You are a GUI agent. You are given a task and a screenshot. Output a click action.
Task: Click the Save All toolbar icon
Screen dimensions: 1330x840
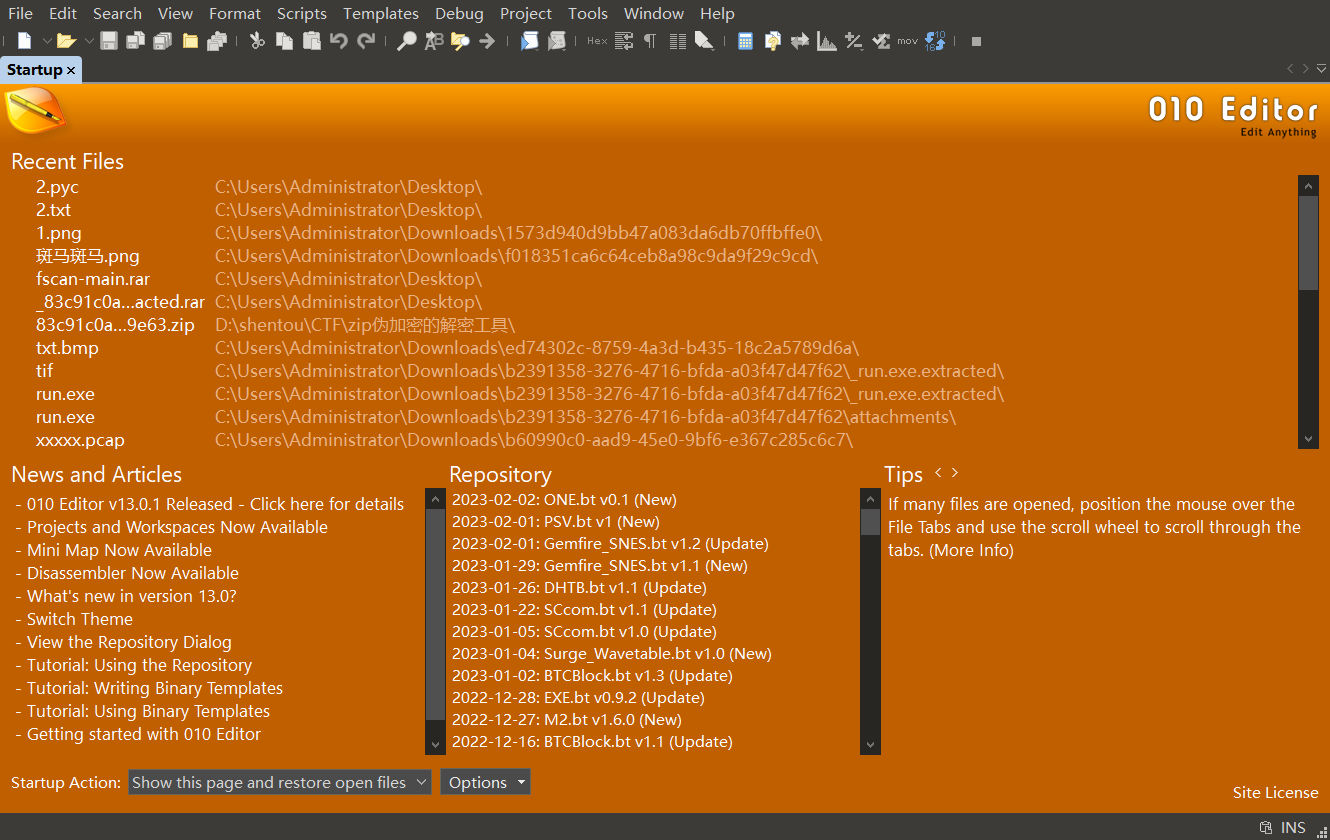(x=162, y=41)
